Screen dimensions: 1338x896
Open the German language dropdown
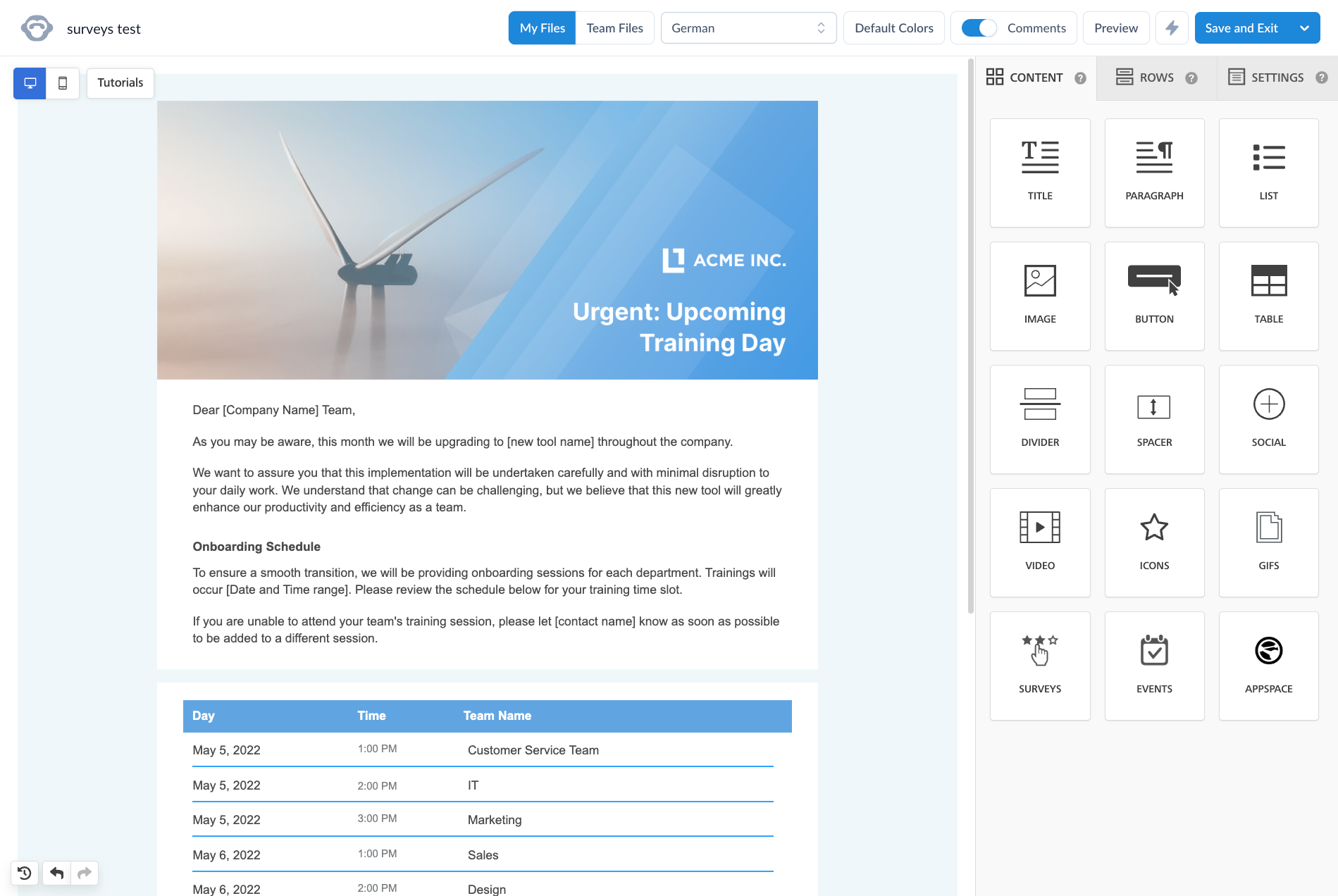coord(748,28)
